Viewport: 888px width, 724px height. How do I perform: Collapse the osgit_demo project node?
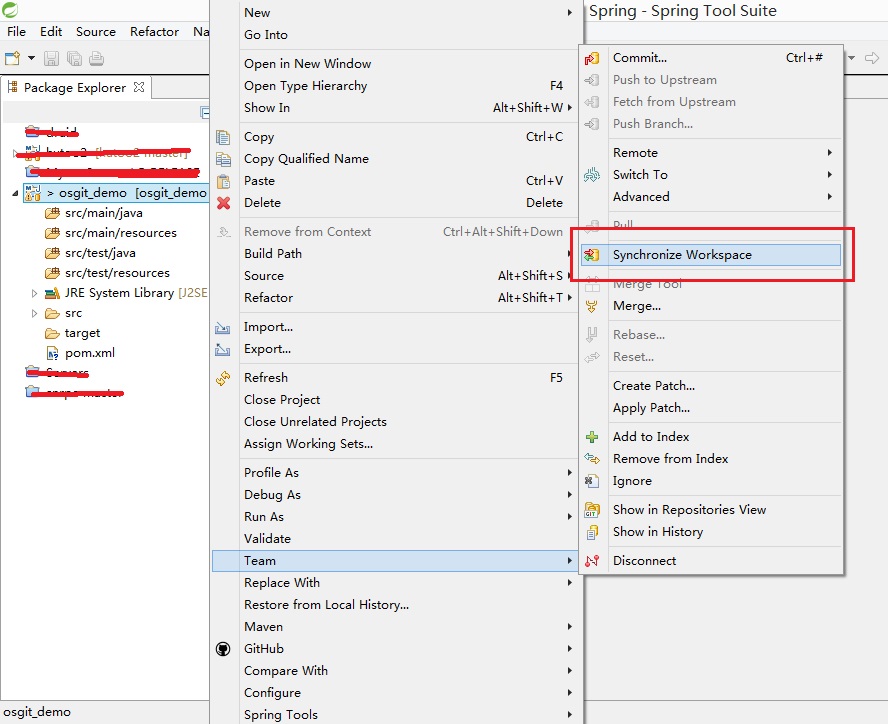(x=15, y=192)
